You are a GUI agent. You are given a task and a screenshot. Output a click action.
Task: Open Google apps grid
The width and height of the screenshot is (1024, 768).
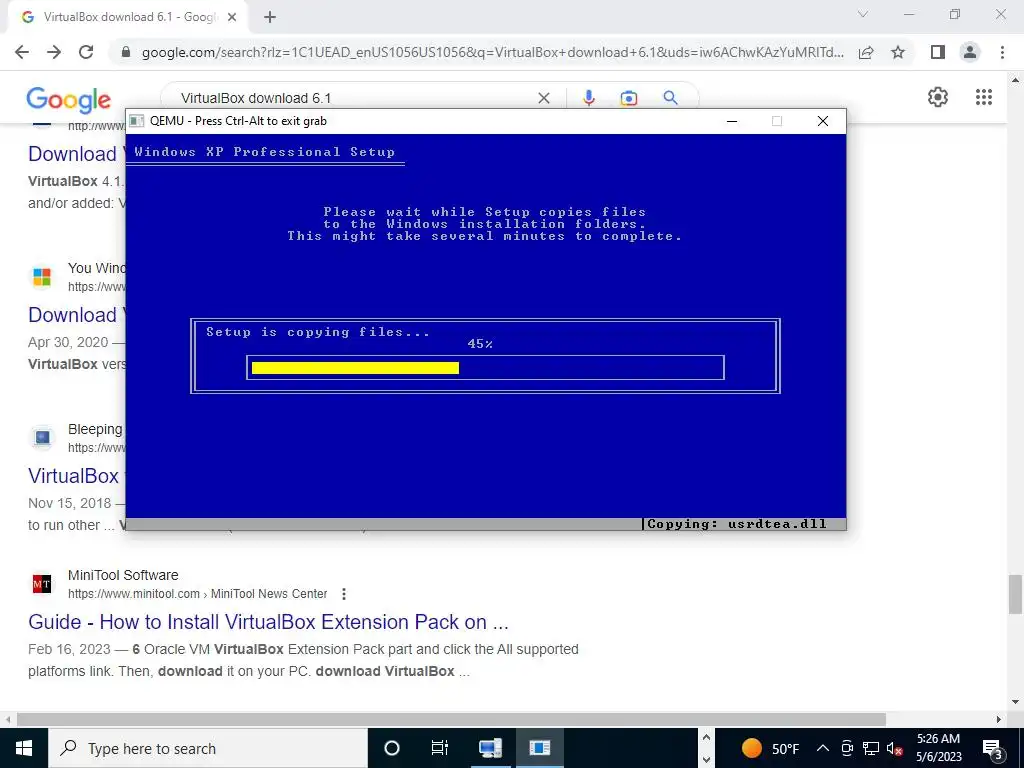point(984,97)
